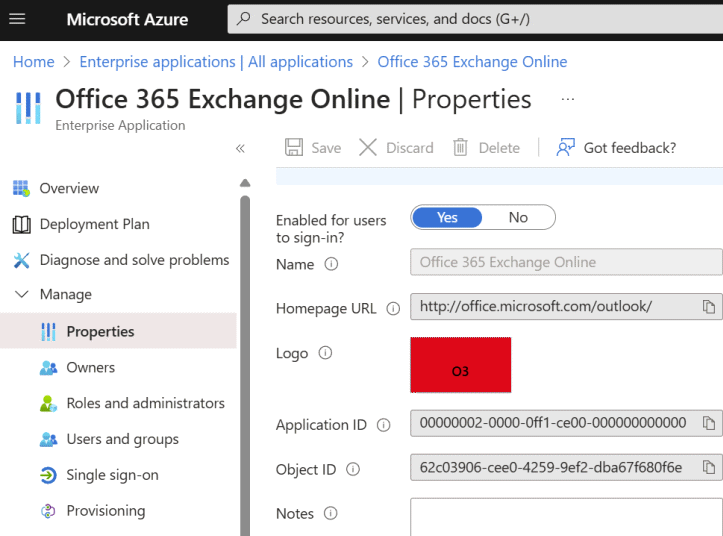Copy the Homepage URL to clipboard
723x536 pixels.
coord(709,307)
